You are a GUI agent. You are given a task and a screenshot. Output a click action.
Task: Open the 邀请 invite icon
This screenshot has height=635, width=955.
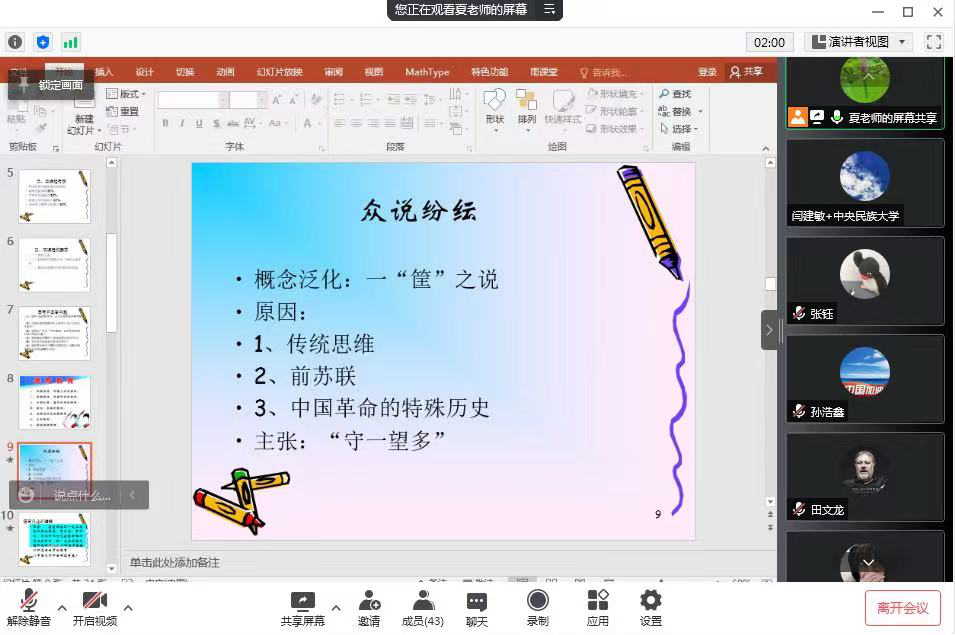[369, 606]
